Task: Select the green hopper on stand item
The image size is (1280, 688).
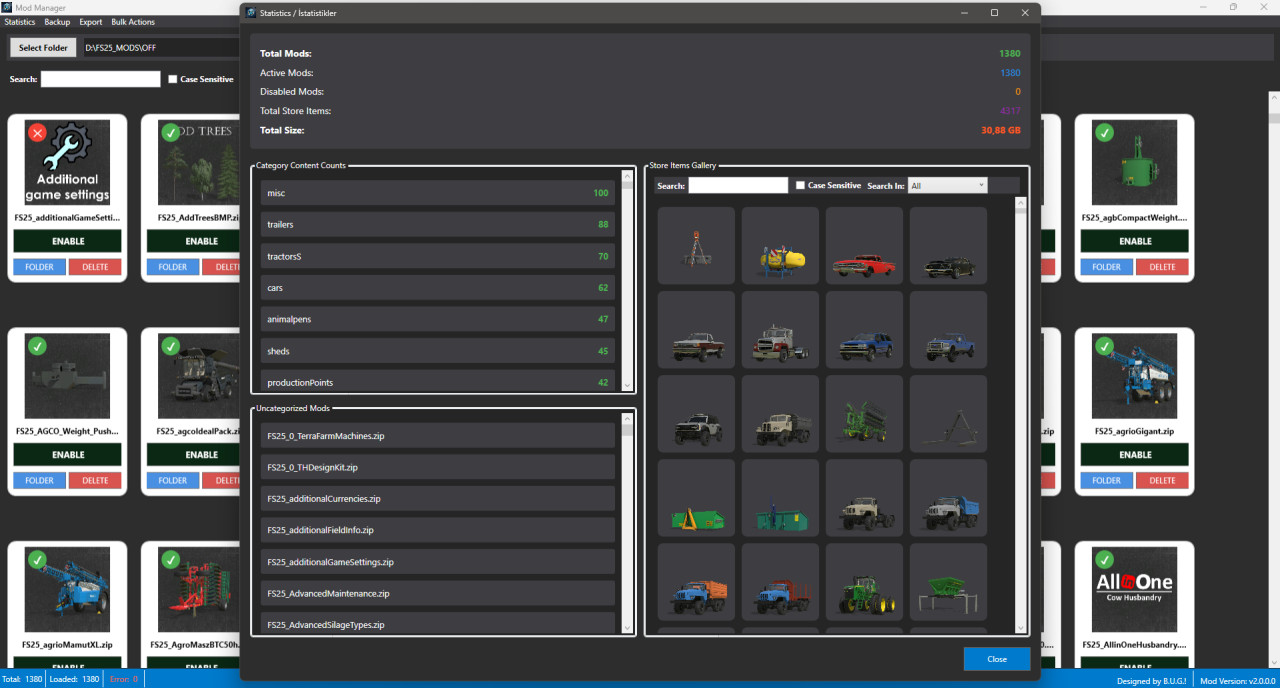Action: pyautogui.click(x=948, y=583)
